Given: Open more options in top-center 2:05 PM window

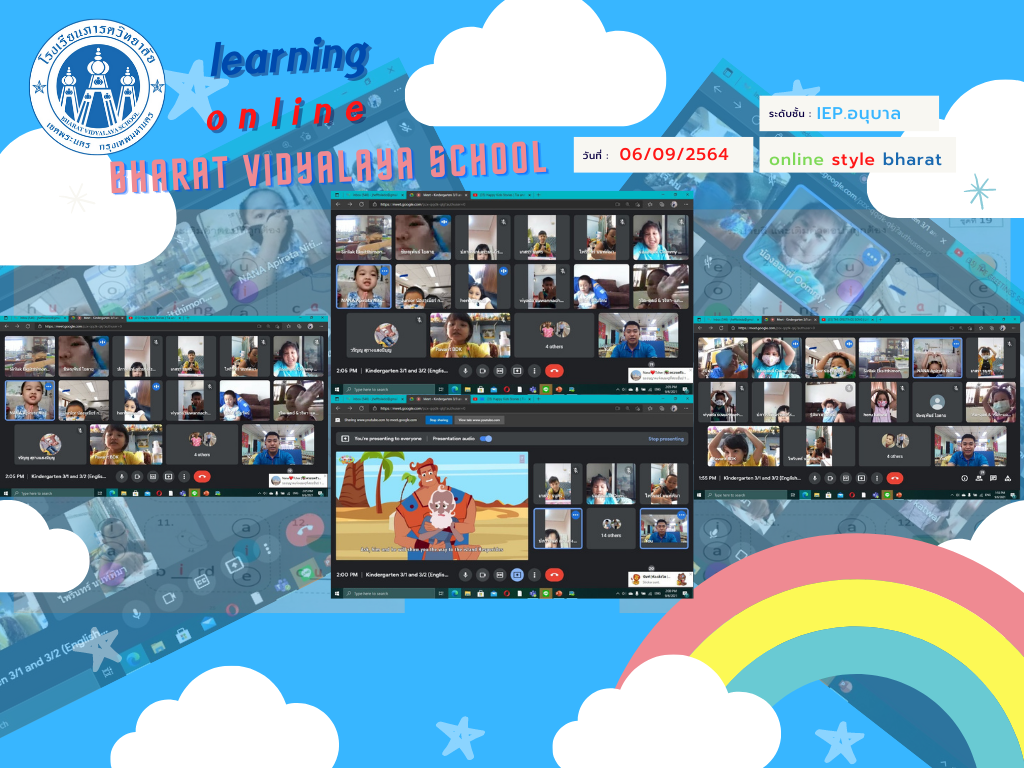Looking at the screenshot, I should tap(534, 371).
